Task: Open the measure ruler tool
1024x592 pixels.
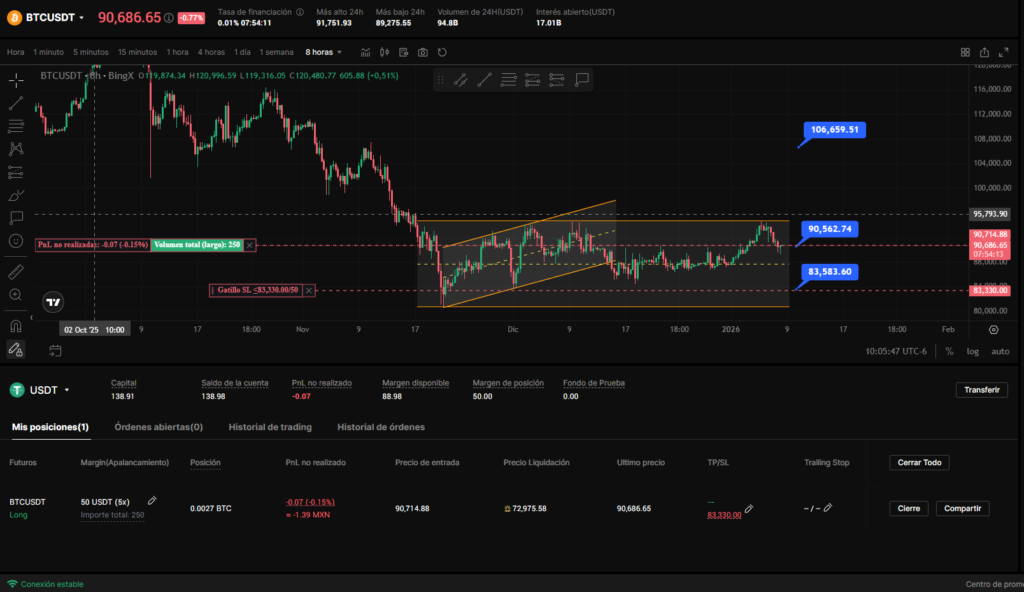Action: [16, 271]
